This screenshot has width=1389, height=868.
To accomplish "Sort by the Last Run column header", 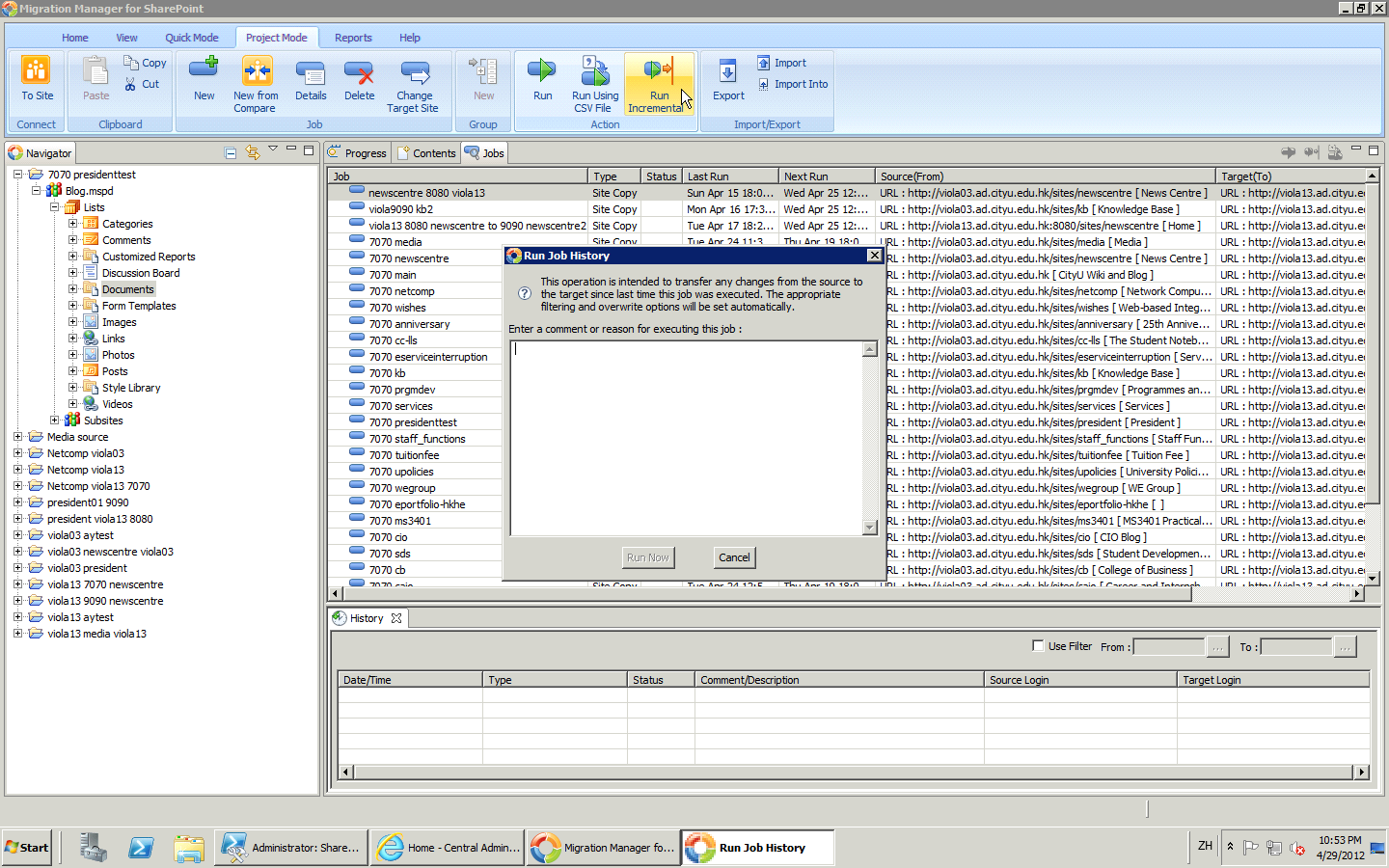I will click(x=730, y=176).
